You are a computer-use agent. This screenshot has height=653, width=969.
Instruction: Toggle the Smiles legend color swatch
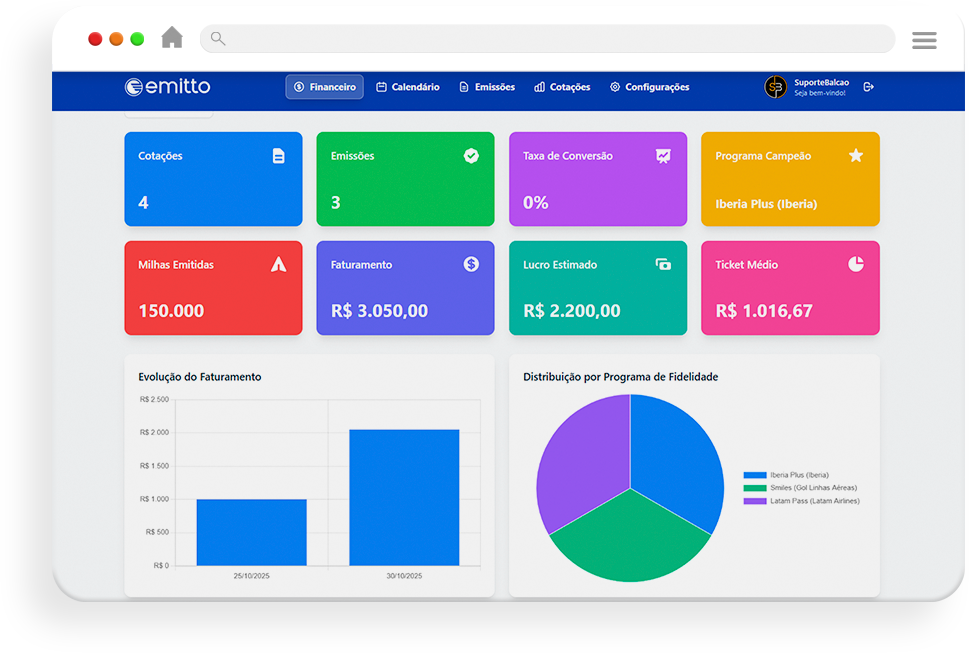pos(754,488)
